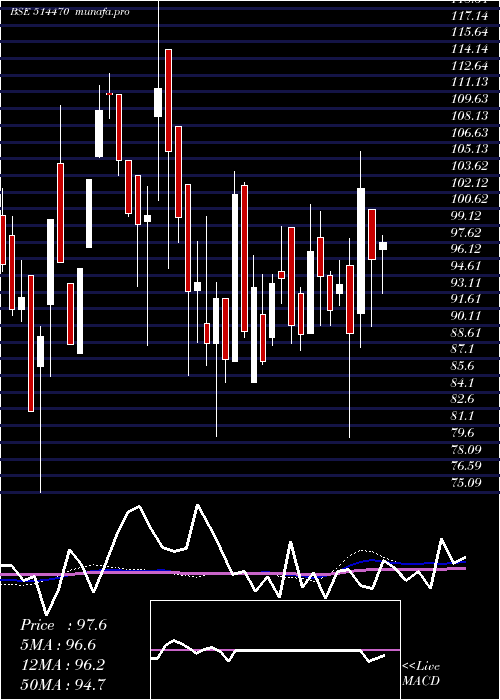Click the <<Live MACD label

(x=421, y=673)
